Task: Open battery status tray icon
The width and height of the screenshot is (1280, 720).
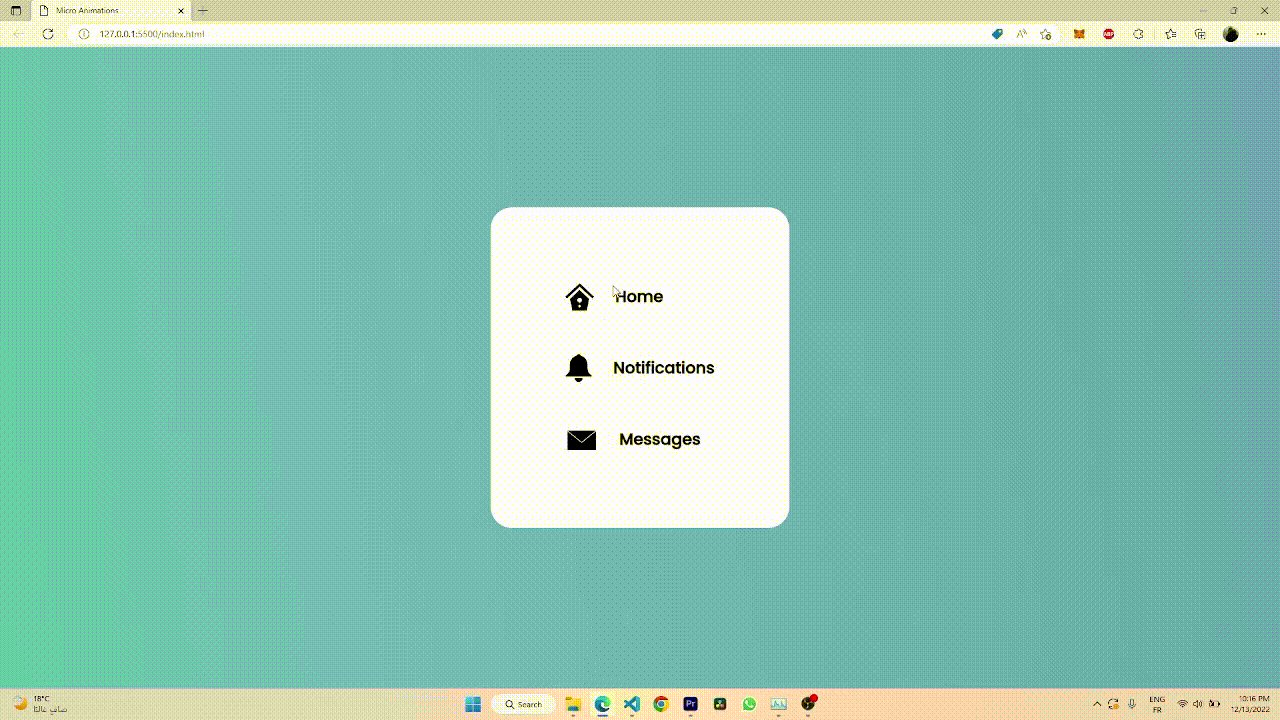Action: click(x=1214, y=704)
